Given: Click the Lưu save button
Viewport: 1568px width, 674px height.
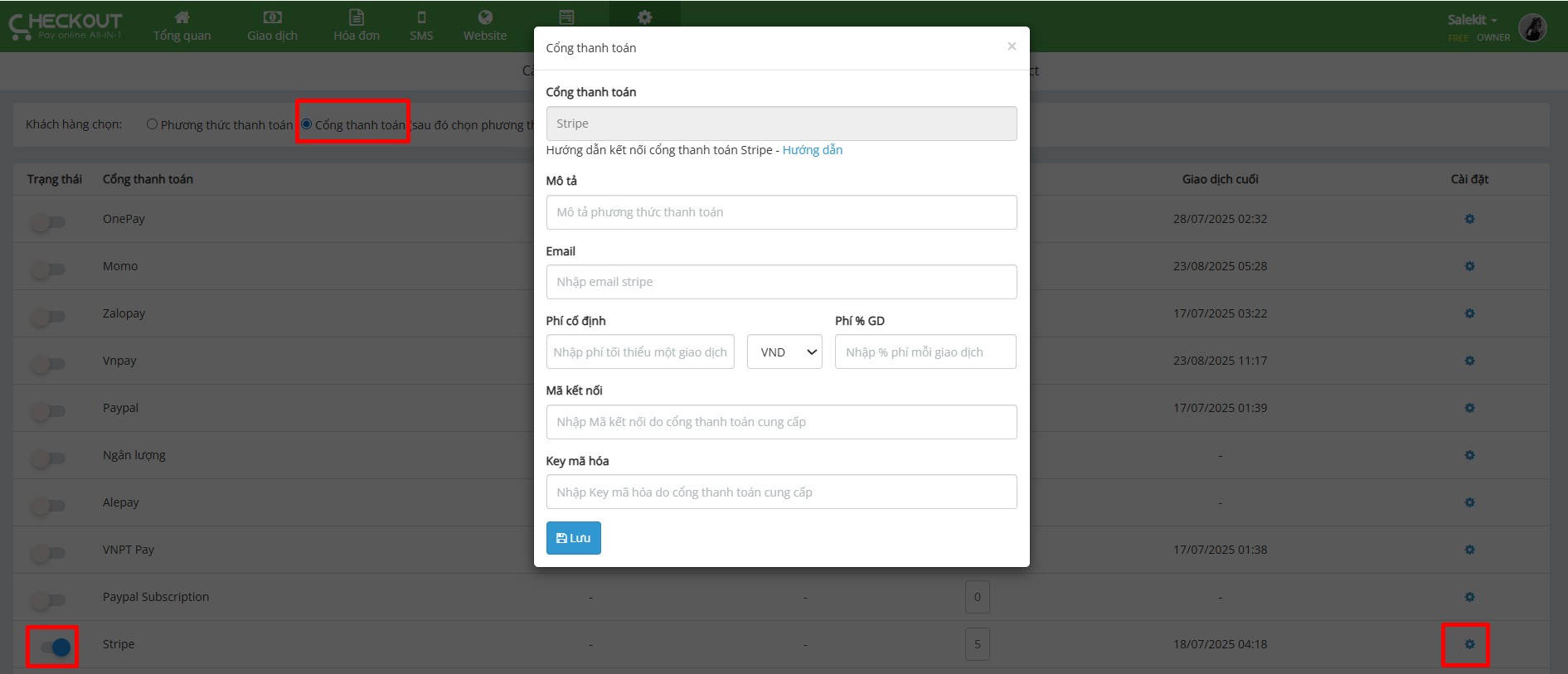Looking at the screenshot, I should click(573, 538).
